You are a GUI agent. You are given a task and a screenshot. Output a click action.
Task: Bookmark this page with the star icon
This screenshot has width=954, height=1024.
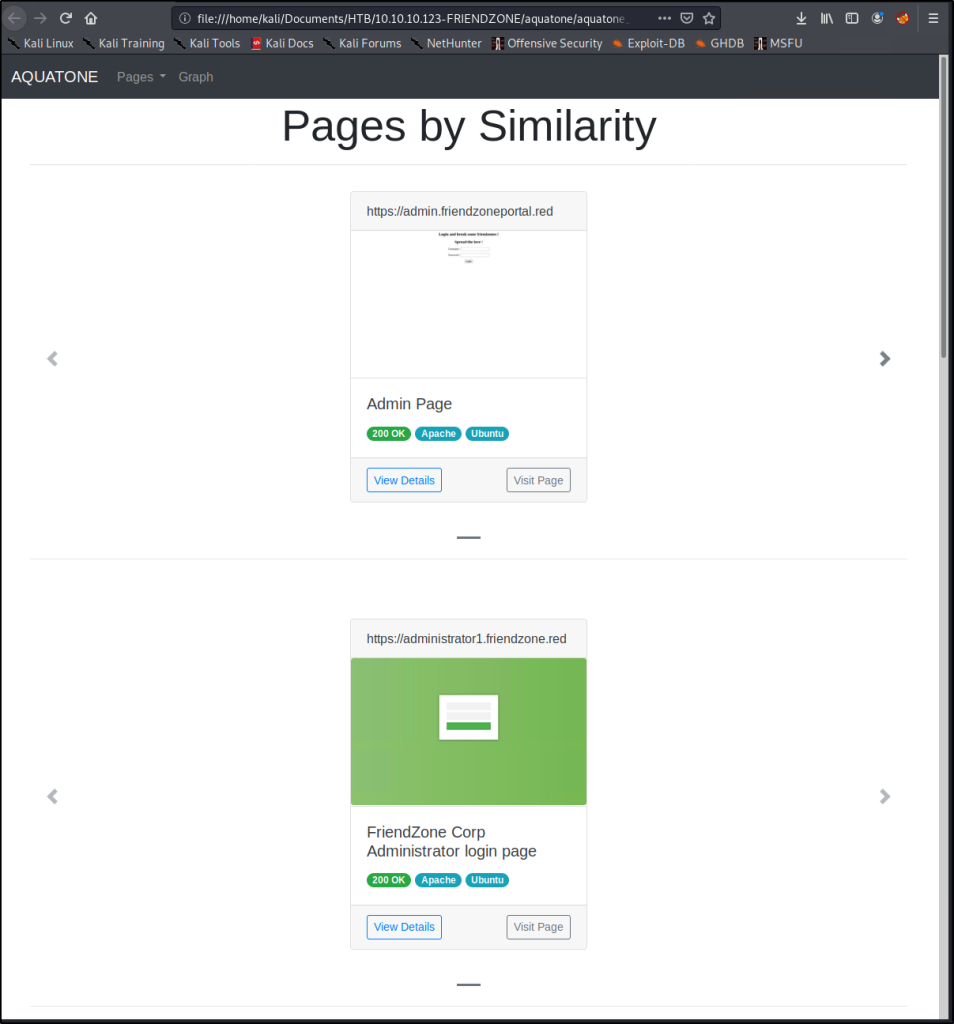tap(709, 18)
